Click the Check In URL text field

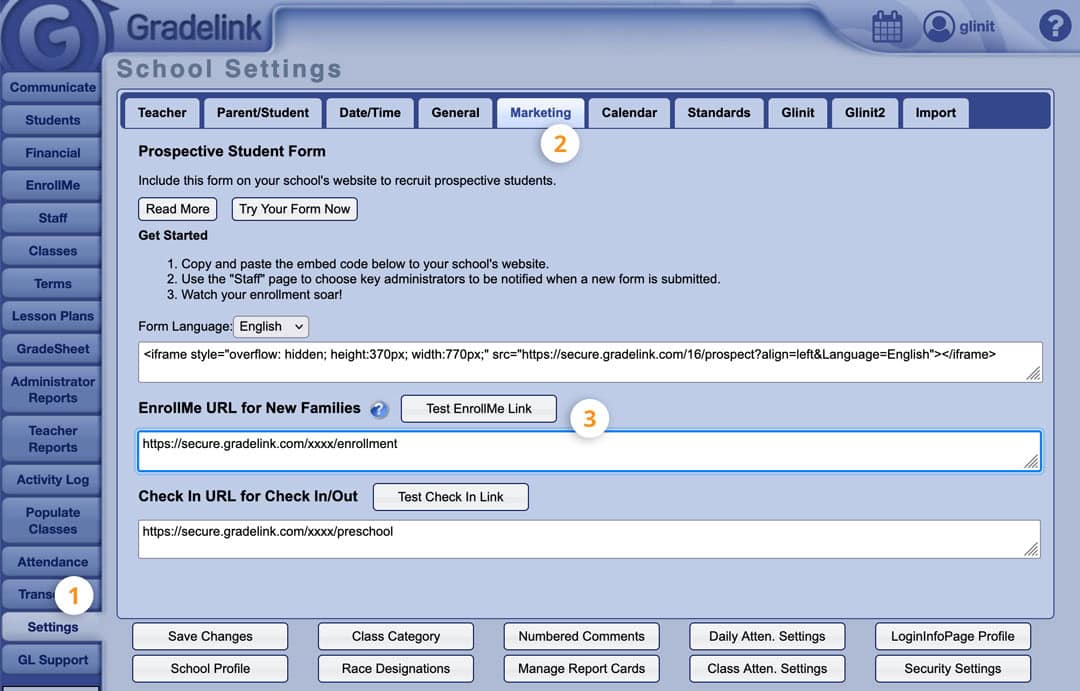[x=590, y=539]
